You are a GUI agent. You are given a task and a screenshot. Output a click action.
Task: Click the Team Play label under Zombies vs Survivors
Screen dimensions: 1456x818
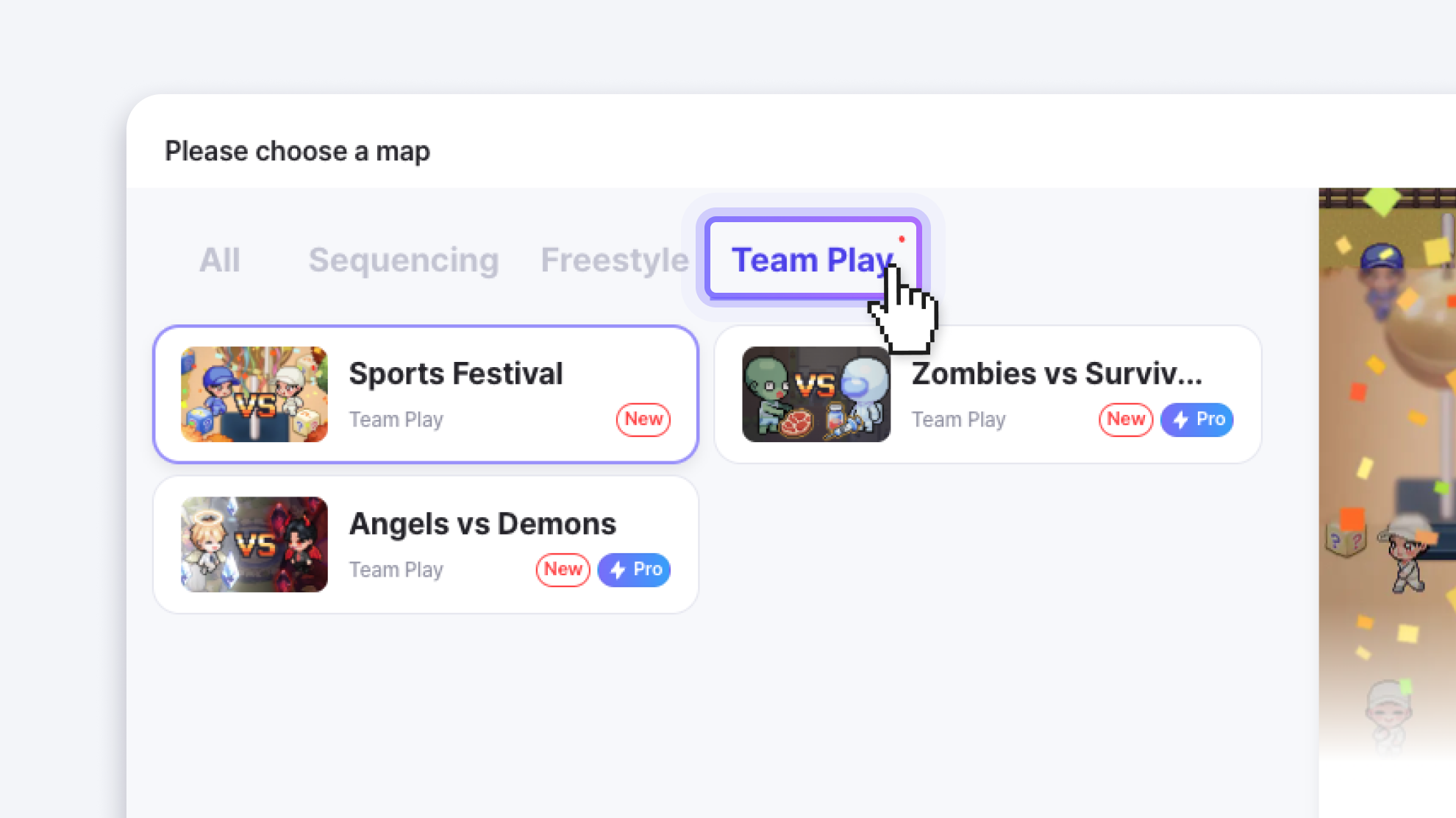click(958, 419)
